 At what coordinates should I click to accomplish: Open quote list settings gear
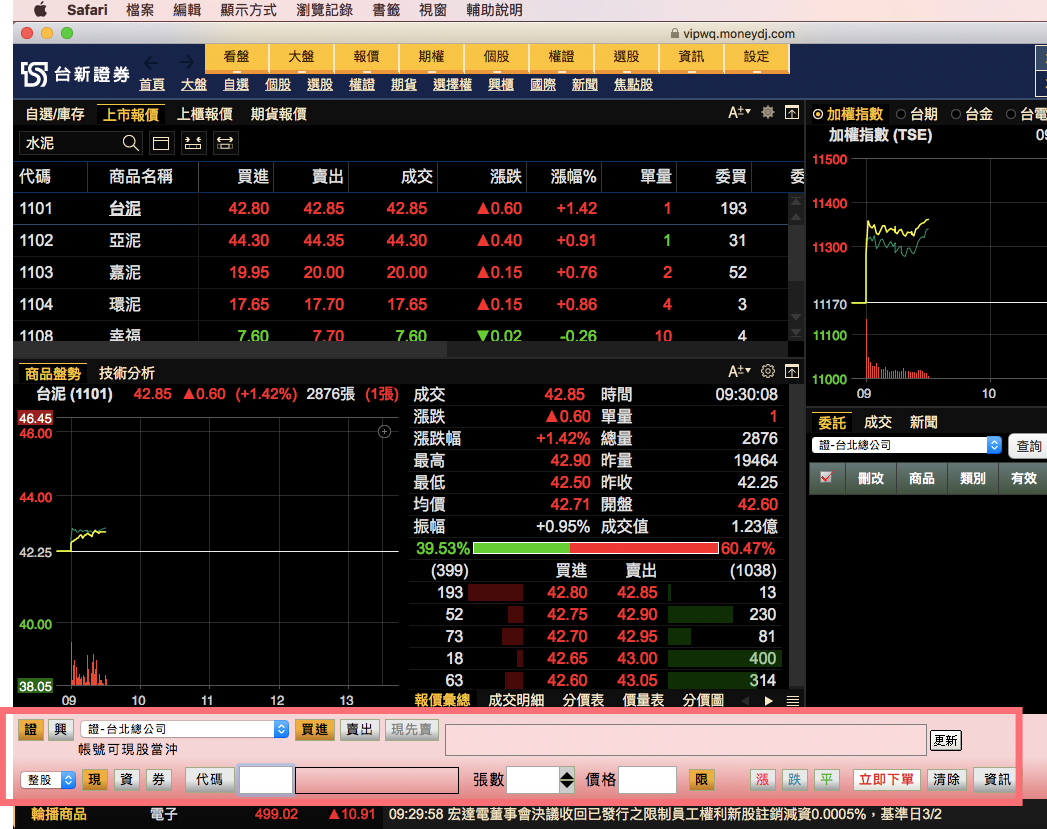(x=768, y=112)
